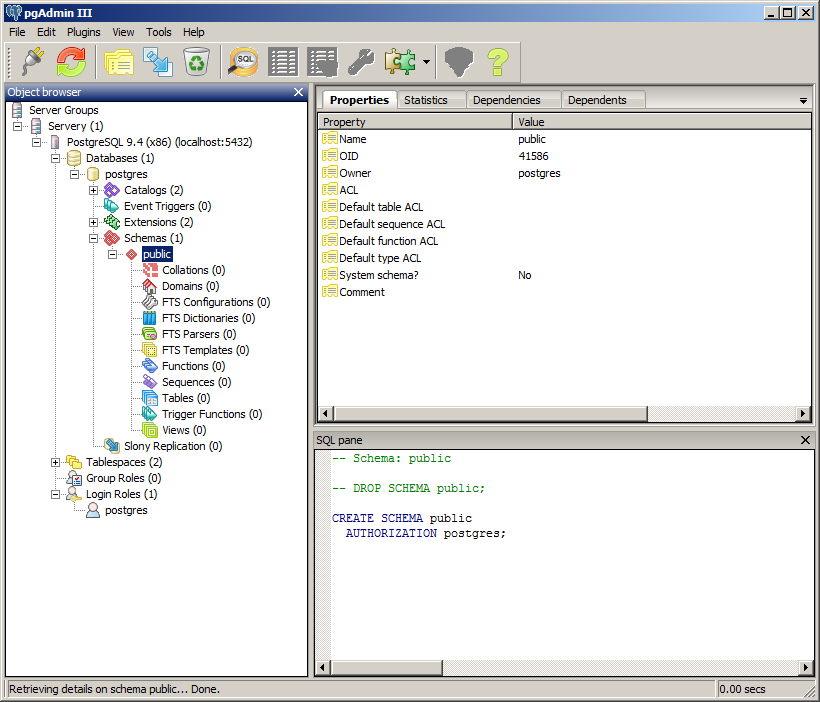Expand the Catalogs (2) tree node
The width and height of the screenshot is (820, 702).
94,190
